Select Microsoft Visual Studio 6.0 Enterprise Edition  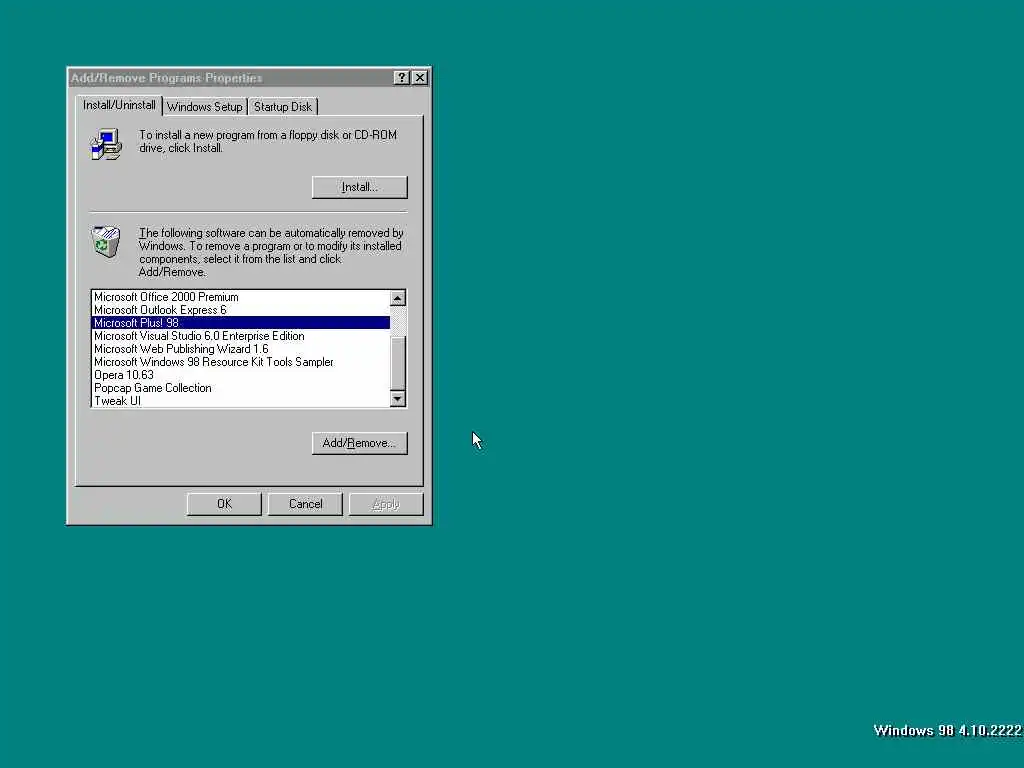tap(240, 336)
